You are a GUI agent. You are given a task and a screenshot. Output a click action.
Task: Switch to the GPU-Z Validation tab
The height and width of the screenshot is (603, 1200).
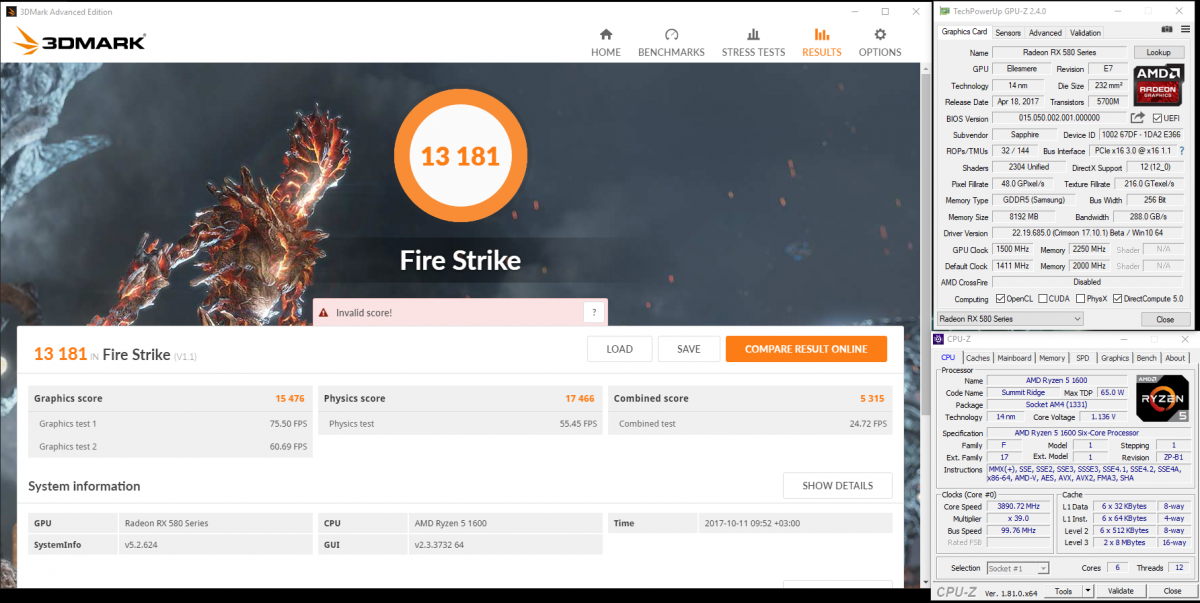click(x=1085, y=33)
